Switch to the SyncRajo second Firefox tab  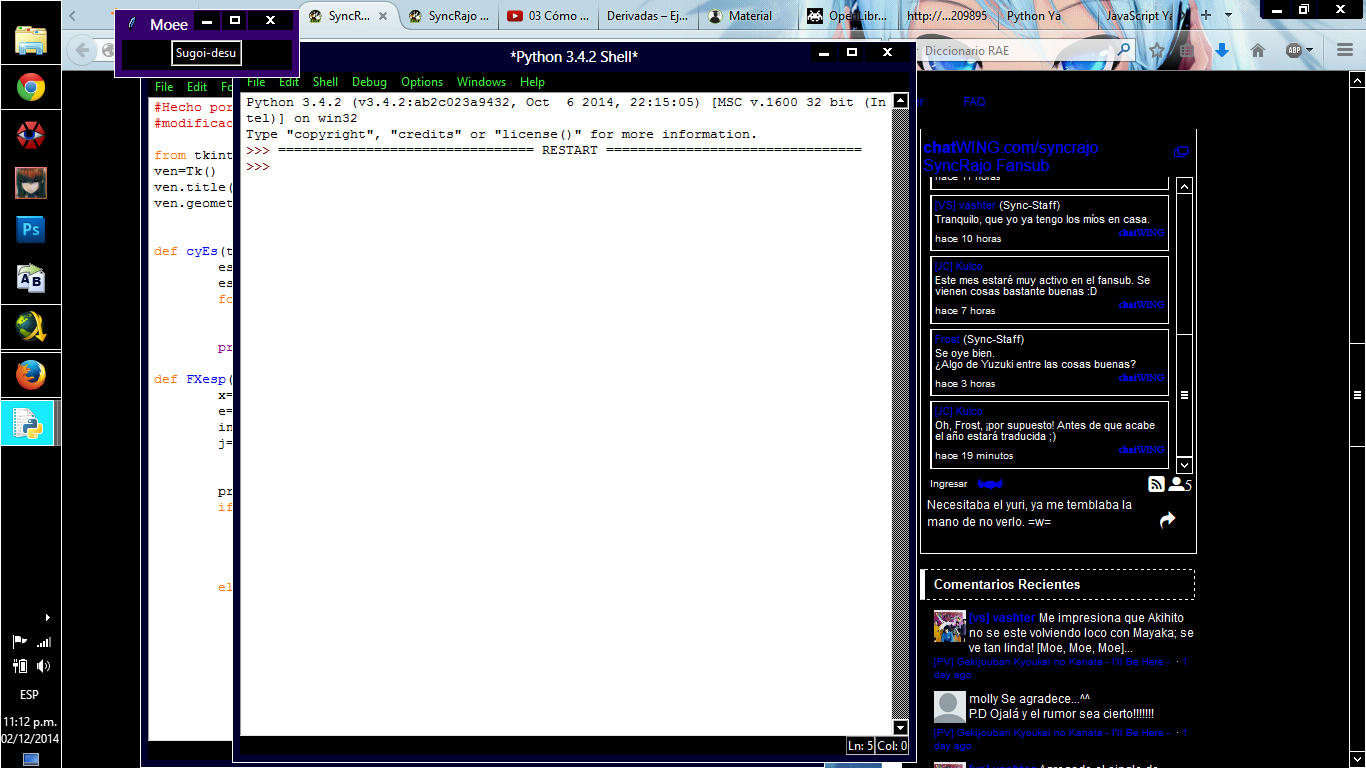[x=448, y=16]
